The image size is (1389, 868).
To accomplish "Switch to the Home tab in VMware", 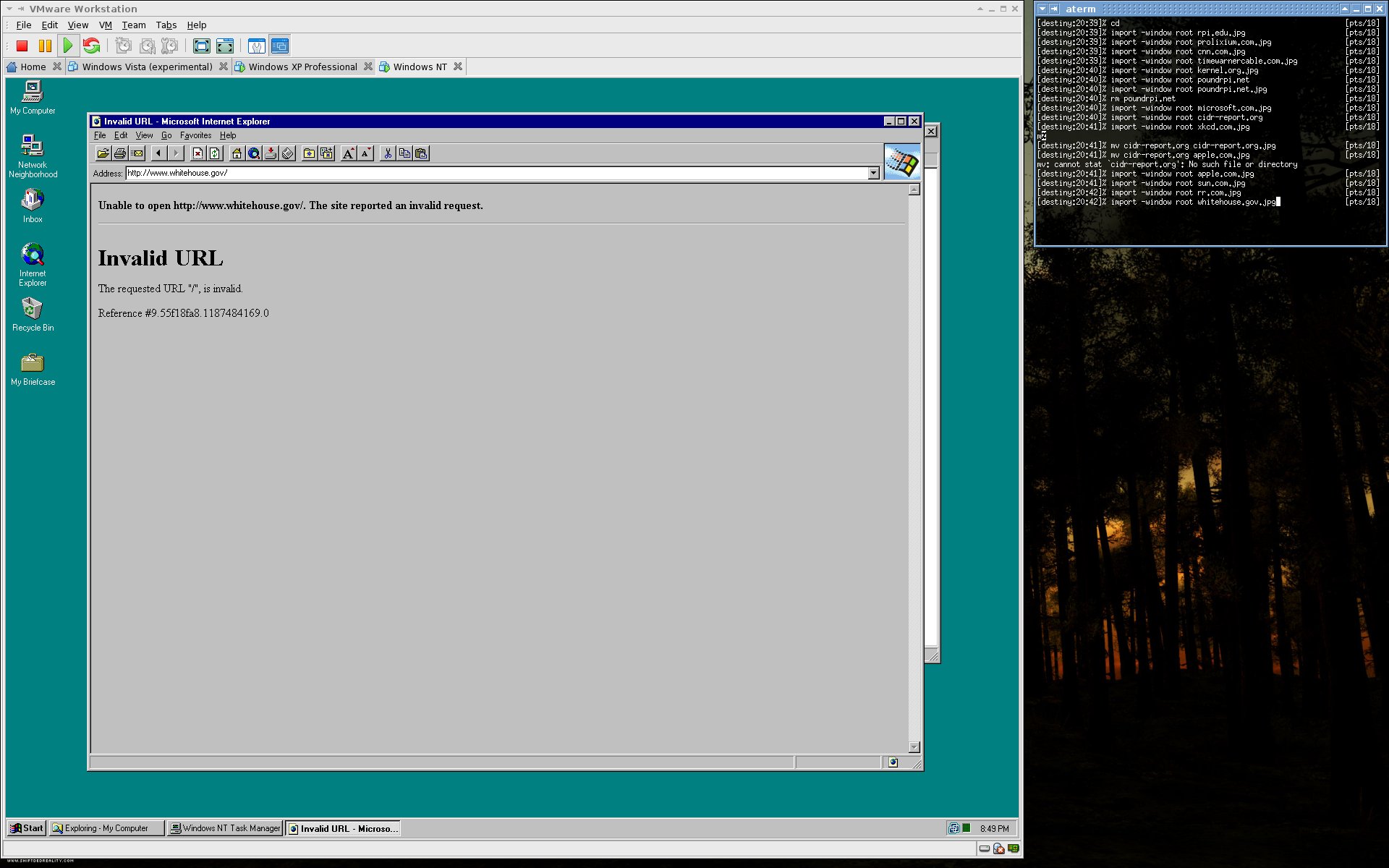I will tap(33, 67).
